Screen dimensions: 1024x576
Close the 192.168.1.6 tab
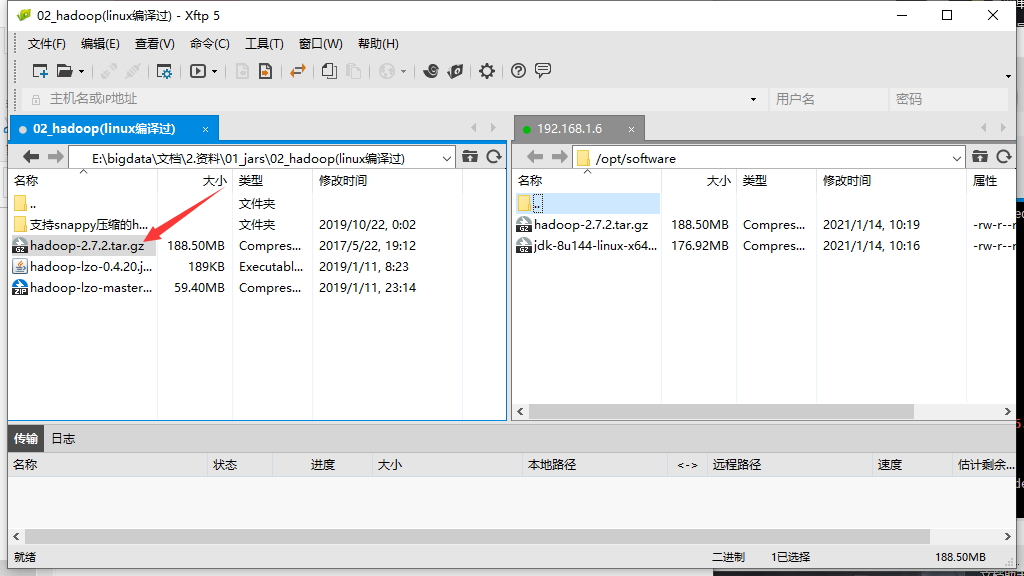[x=632, y=129]
